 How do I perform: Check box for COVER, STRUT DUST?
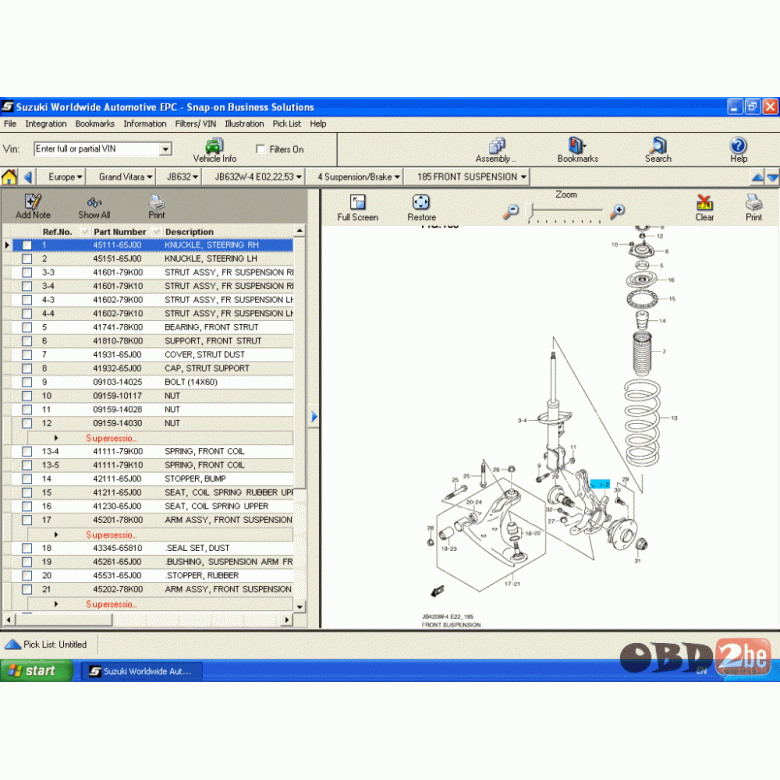[x=27, y=355]
